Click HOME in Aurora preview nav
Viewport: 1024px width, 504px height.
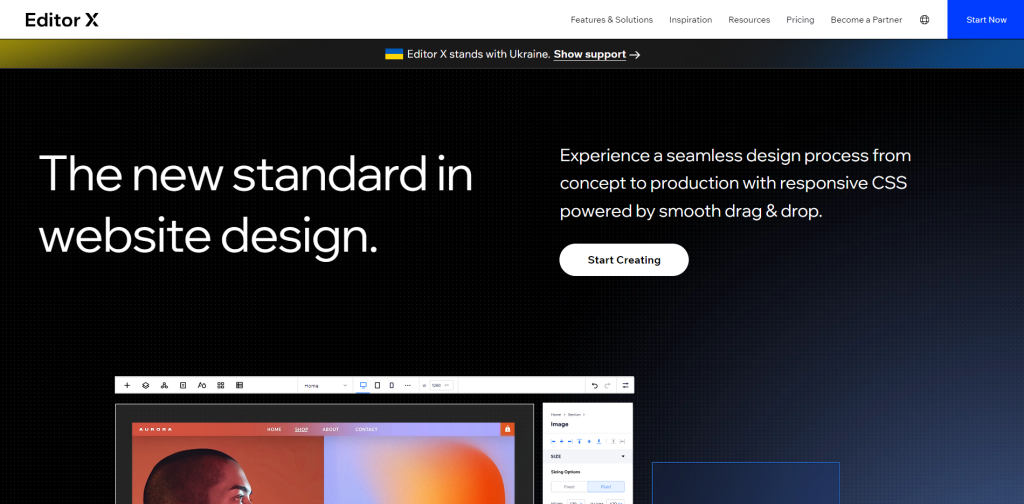coord(274,429)
